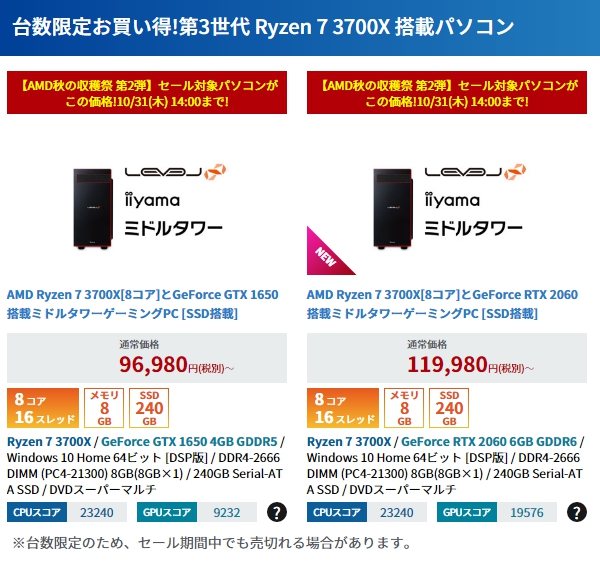Click the GTX 1650 help question mark icon
This screenshot has height=565, width=600.
point(277,512)
